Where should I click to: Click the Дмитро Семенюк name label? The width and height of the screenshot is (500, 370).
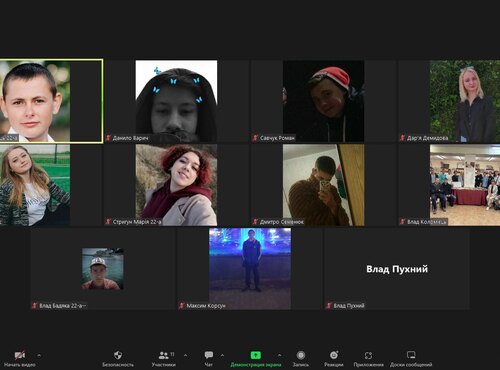[x=282, y=221]
